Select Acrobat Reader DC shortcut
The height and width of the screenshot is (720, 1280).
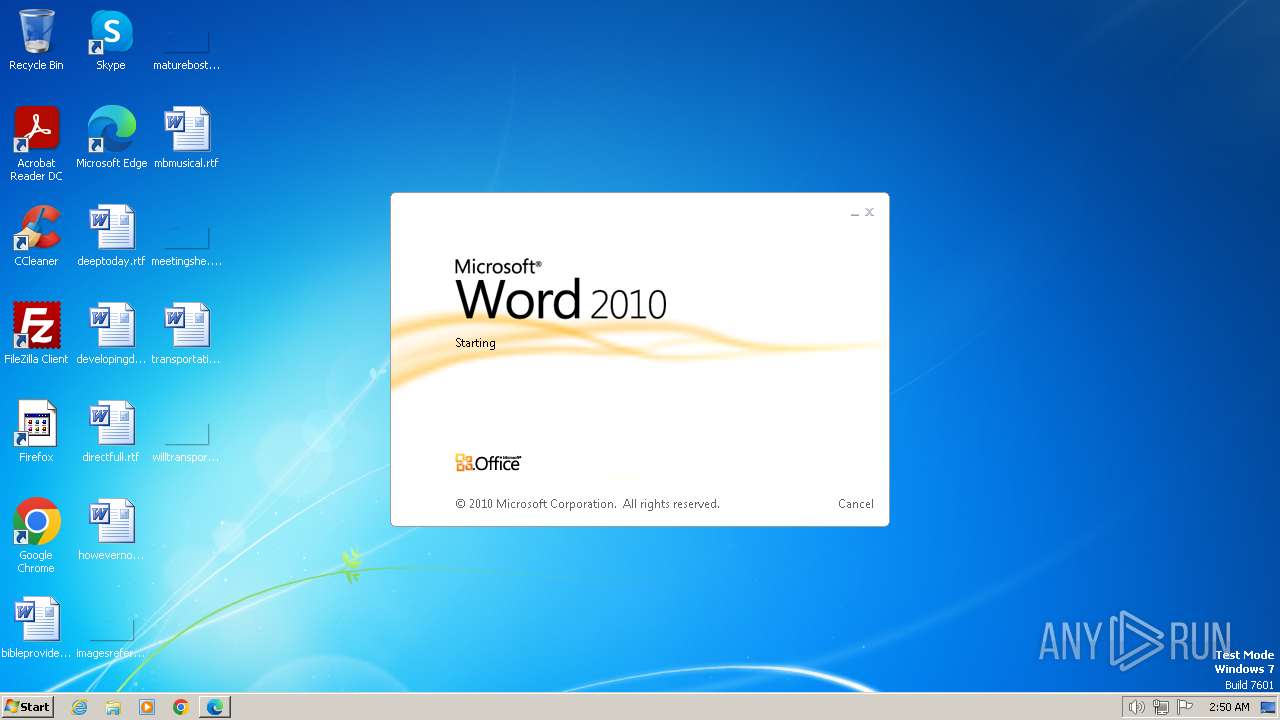[36, 143]
